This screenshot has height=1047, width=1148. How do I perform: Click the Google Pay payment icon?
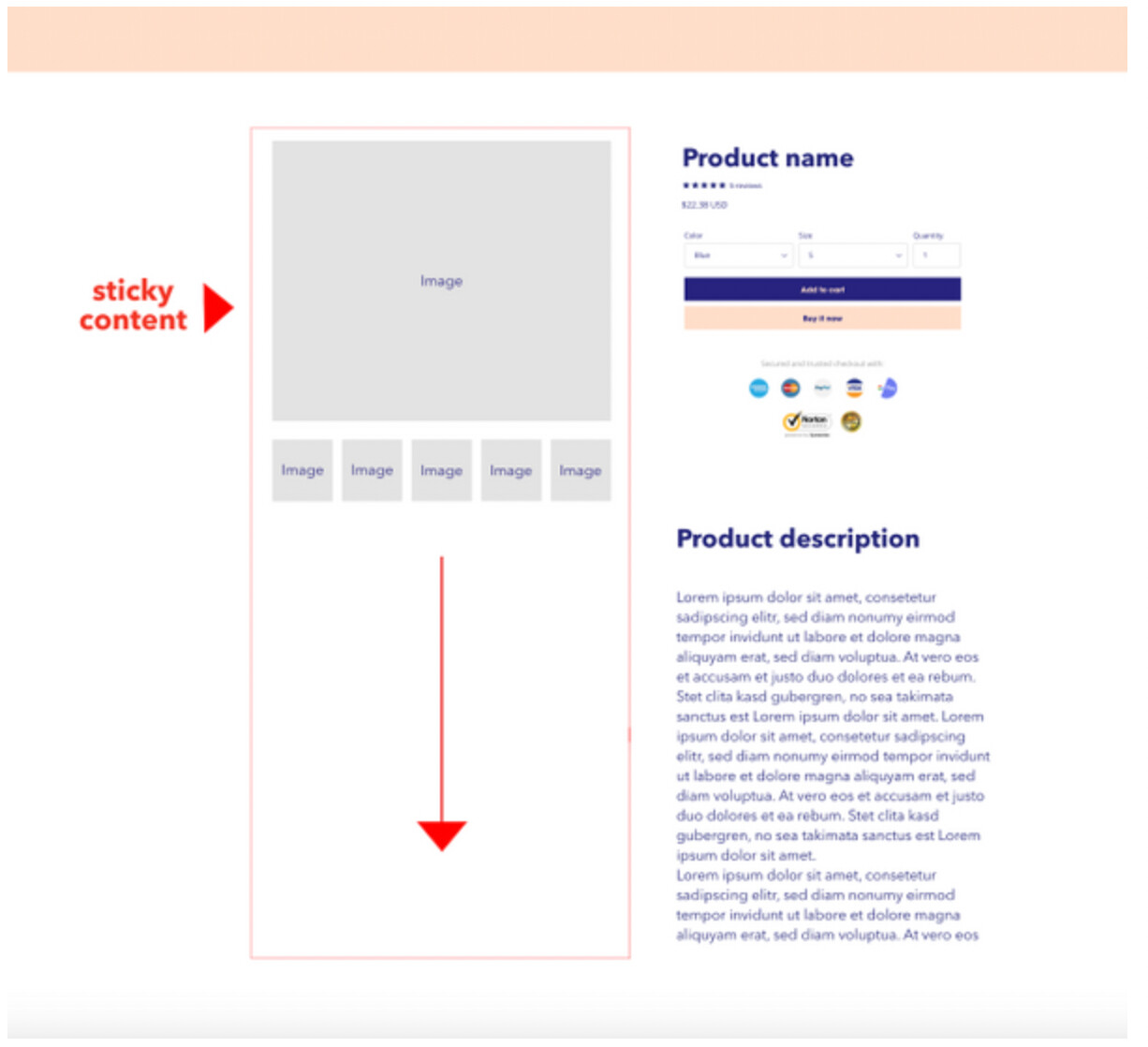pyautogui.click(x=887, y=388)
